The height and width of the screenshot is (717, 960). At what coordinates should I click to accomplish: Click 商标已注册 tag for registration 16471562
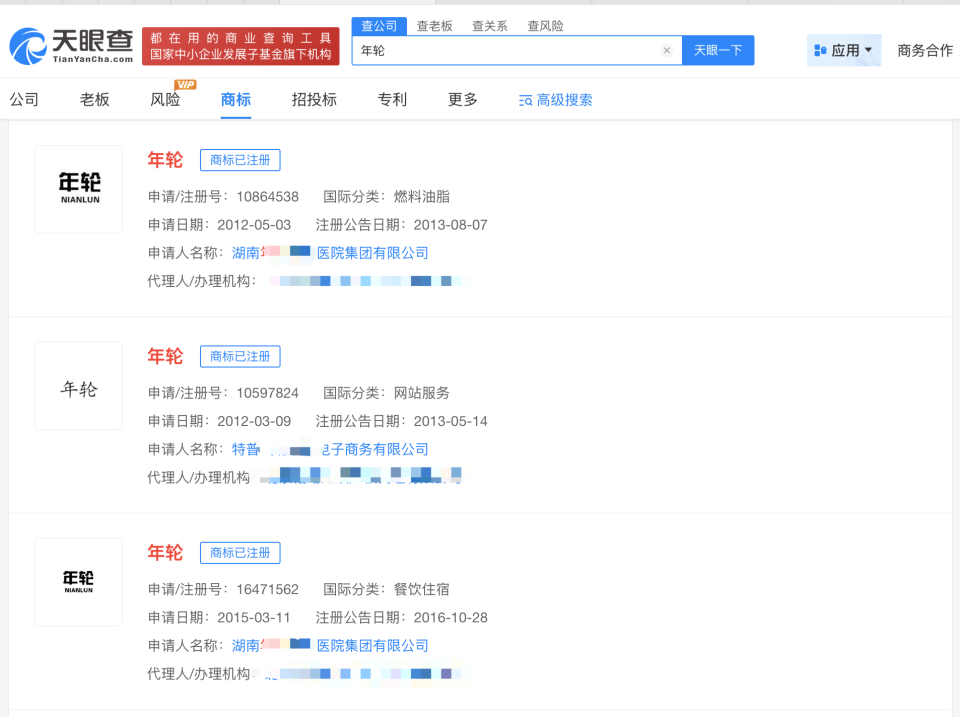coord(240,553)
